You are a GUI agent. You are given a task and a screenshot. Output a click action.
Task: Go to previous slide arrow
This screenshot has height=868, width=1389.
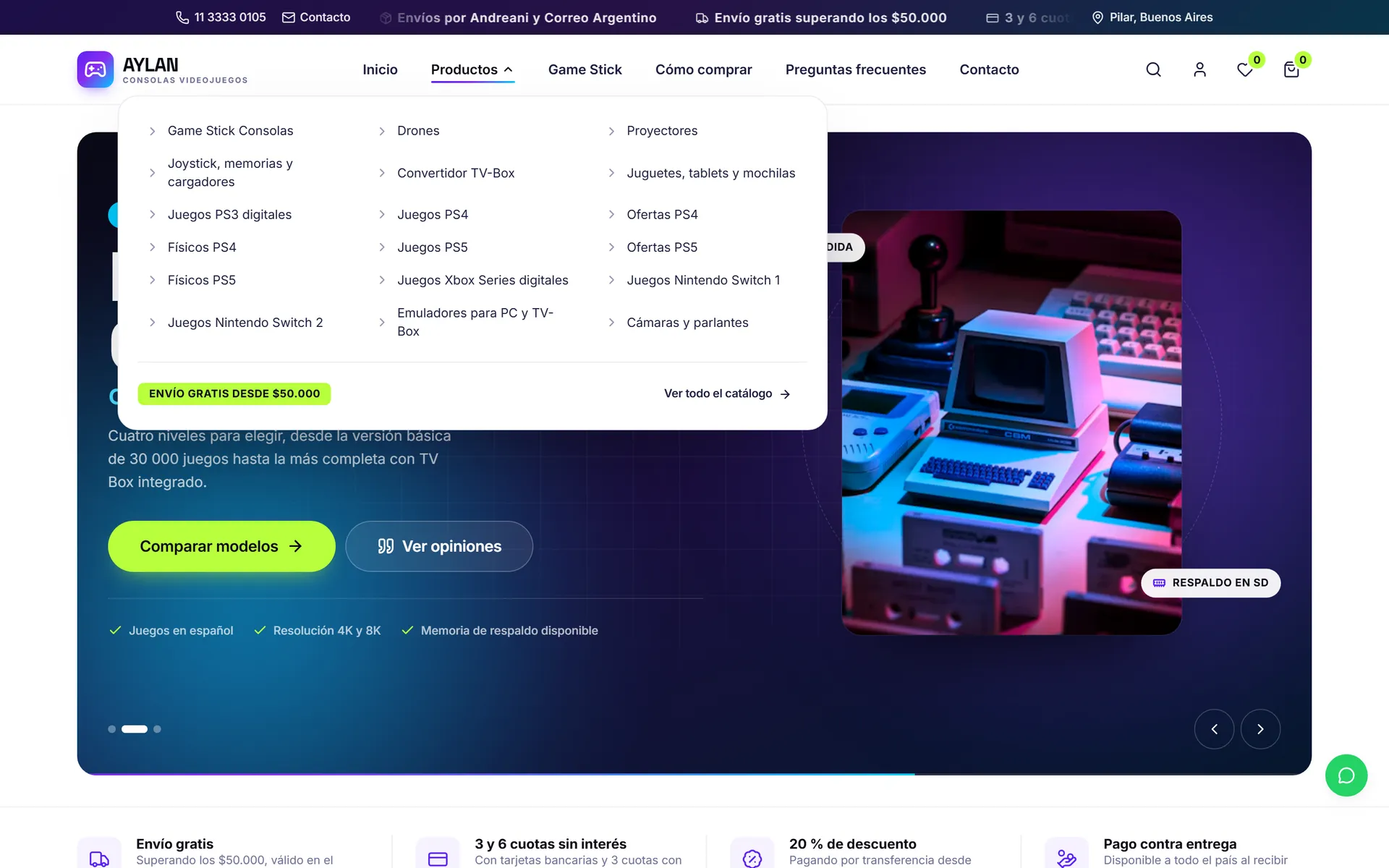1214,729
